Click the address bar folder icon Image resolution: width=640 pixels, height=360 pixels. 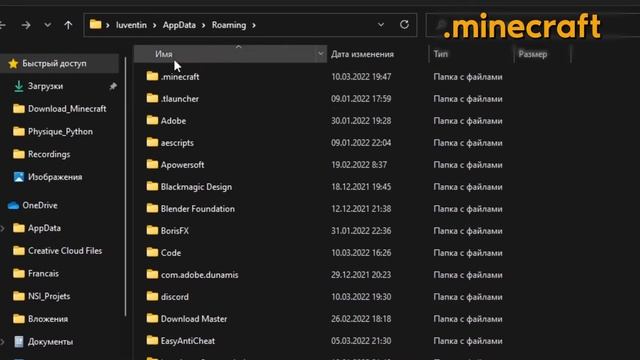(96, 25)
